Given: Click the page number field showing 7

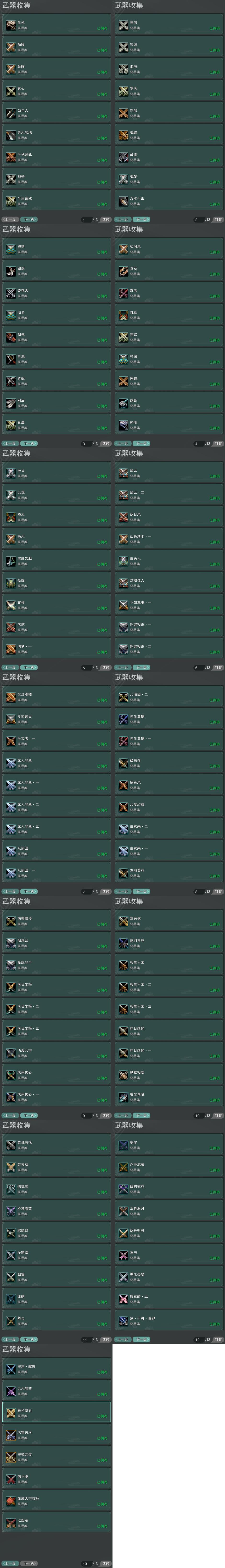Looking at the screenshot, I should [85, 892].
